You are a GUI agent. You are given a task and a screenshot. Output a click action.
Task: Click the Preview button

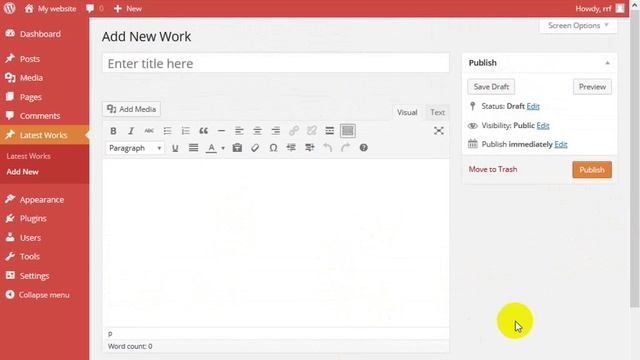[592, 87]
